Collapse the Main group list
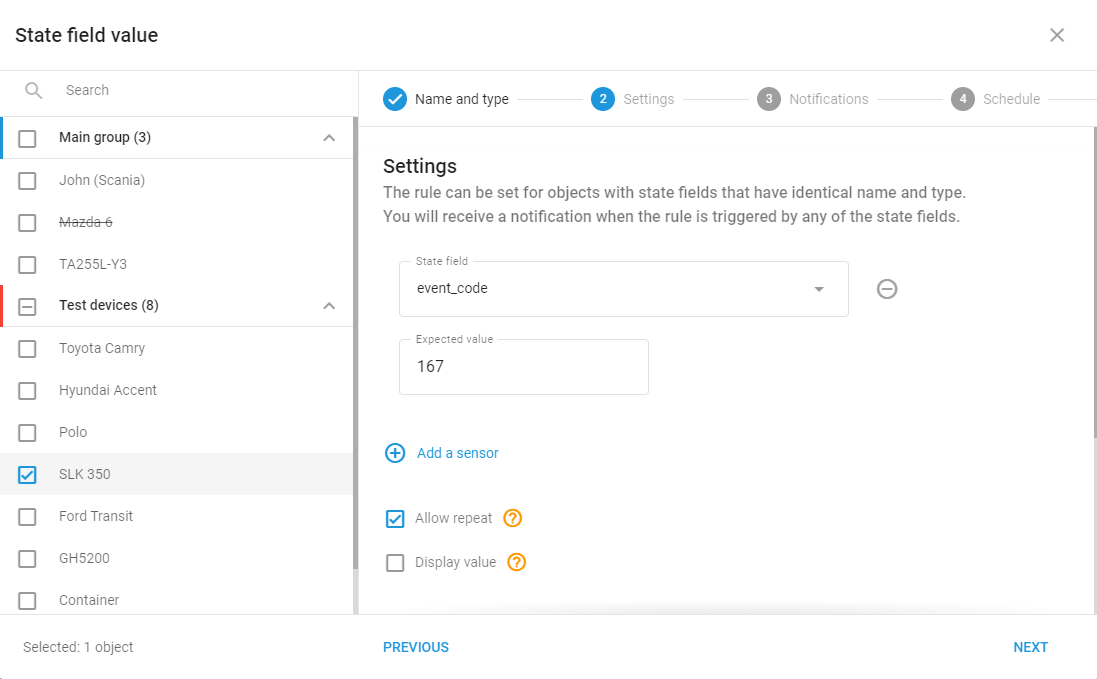 (329, 138)
